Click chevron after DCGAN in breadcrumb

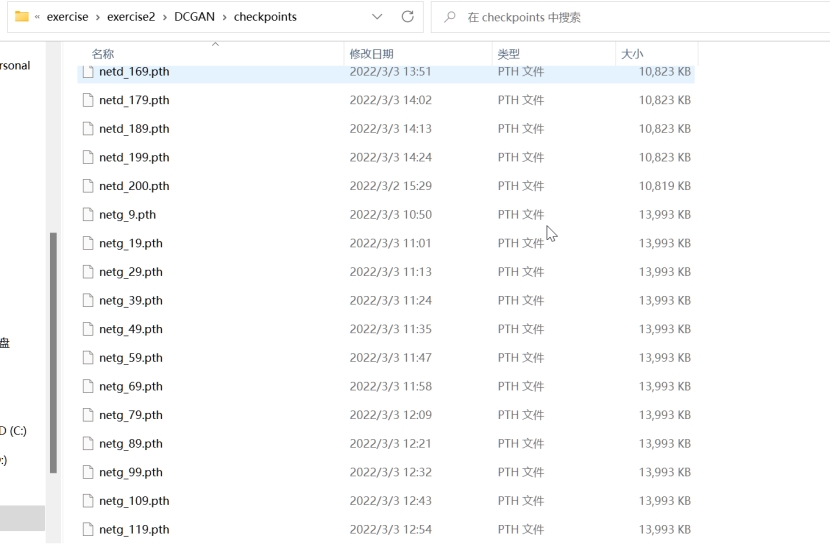(225, 17)
